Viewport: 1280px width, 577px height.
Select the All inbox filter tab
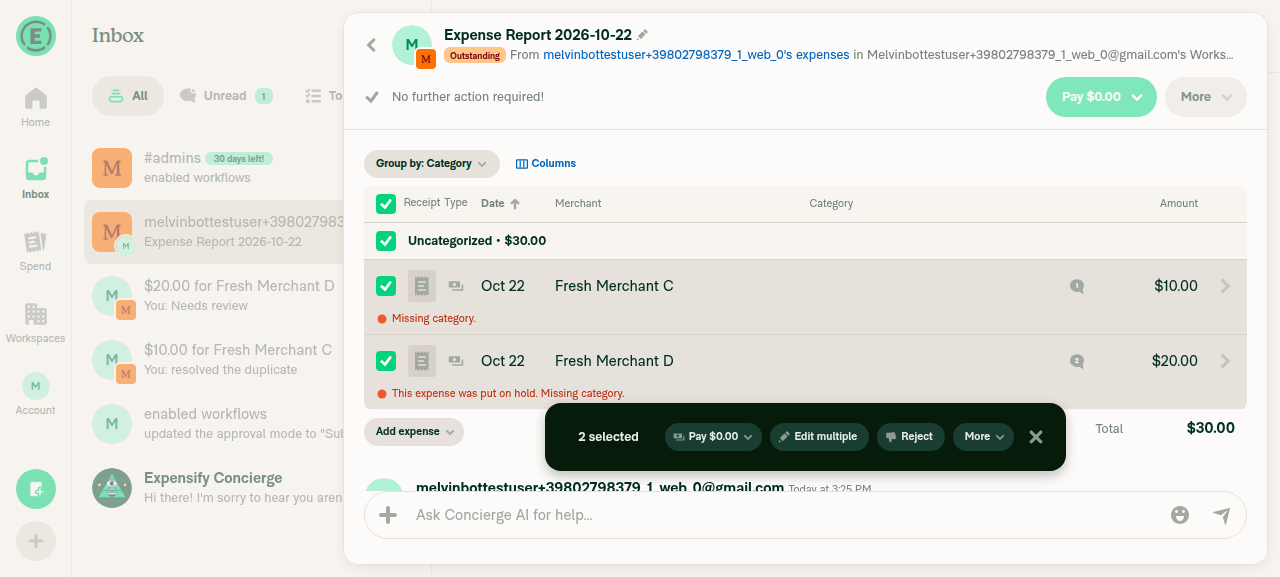click(128, 96)
